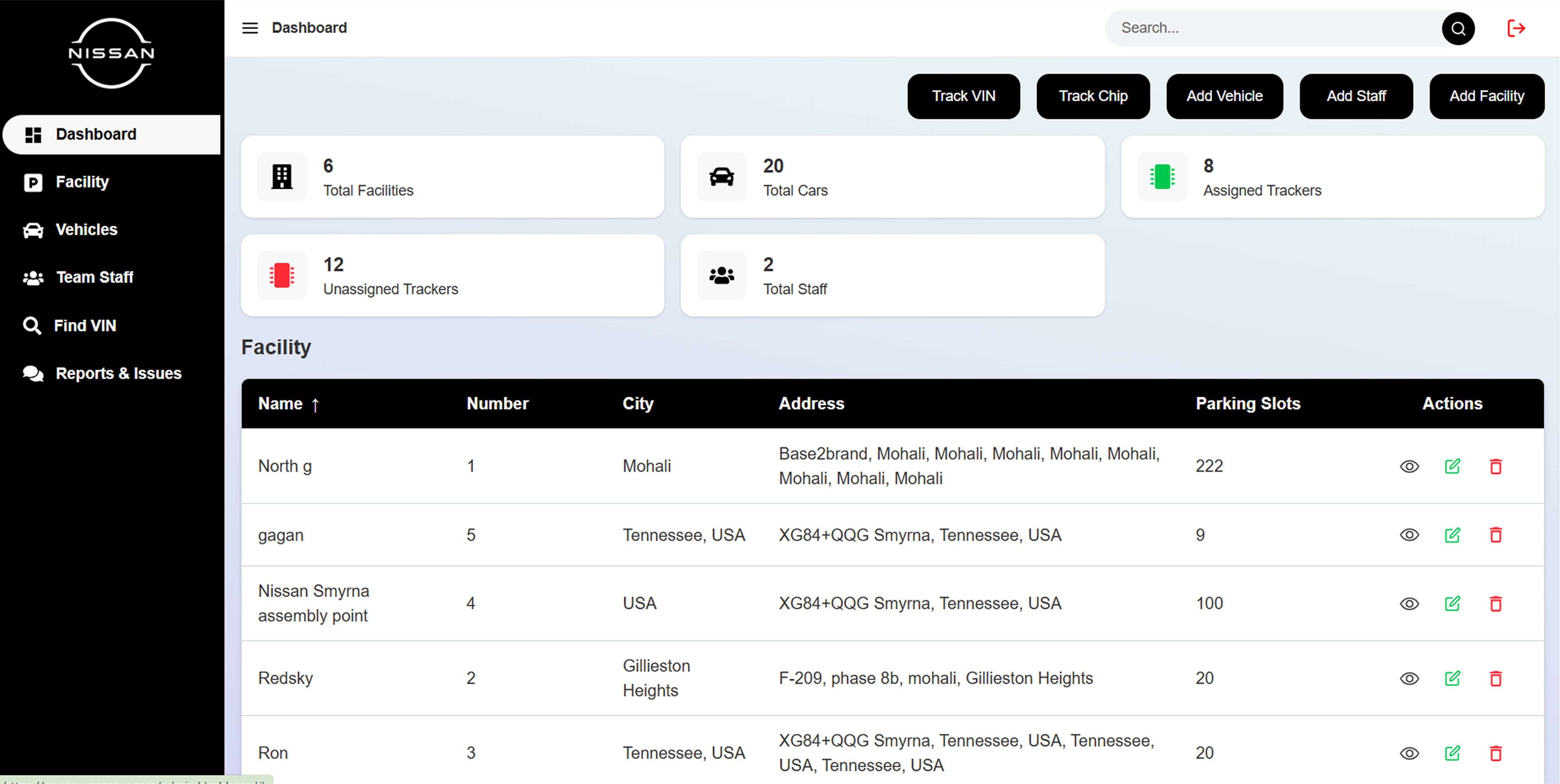Sort table by Name column
This screenshot has height=784, width=1560.
click(288, 404)
